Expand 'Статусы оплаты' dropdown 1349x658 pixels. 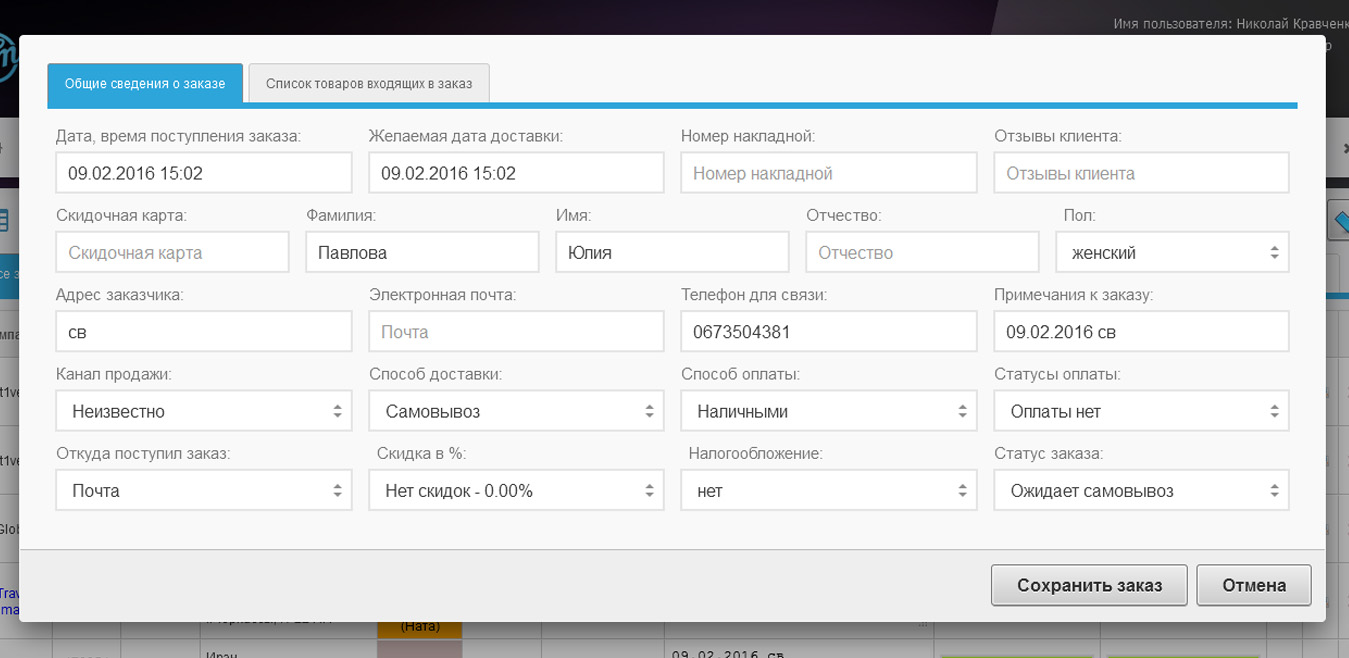1141,411
